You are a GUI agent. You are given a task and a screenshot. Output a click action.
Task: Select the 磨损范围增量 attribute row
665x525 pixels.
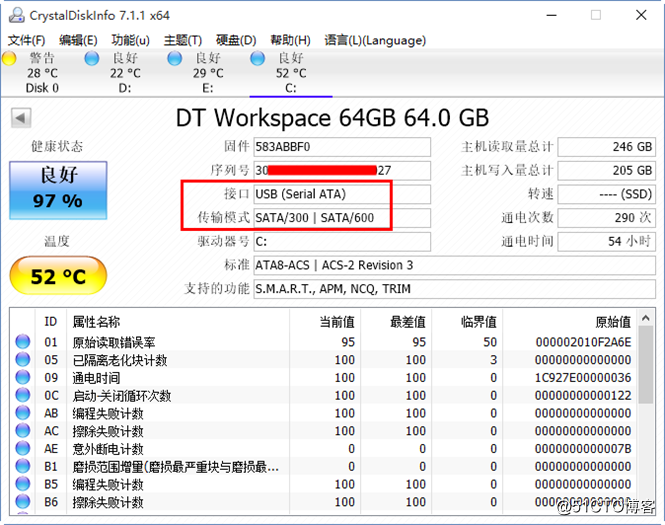[x=324, y=466]
